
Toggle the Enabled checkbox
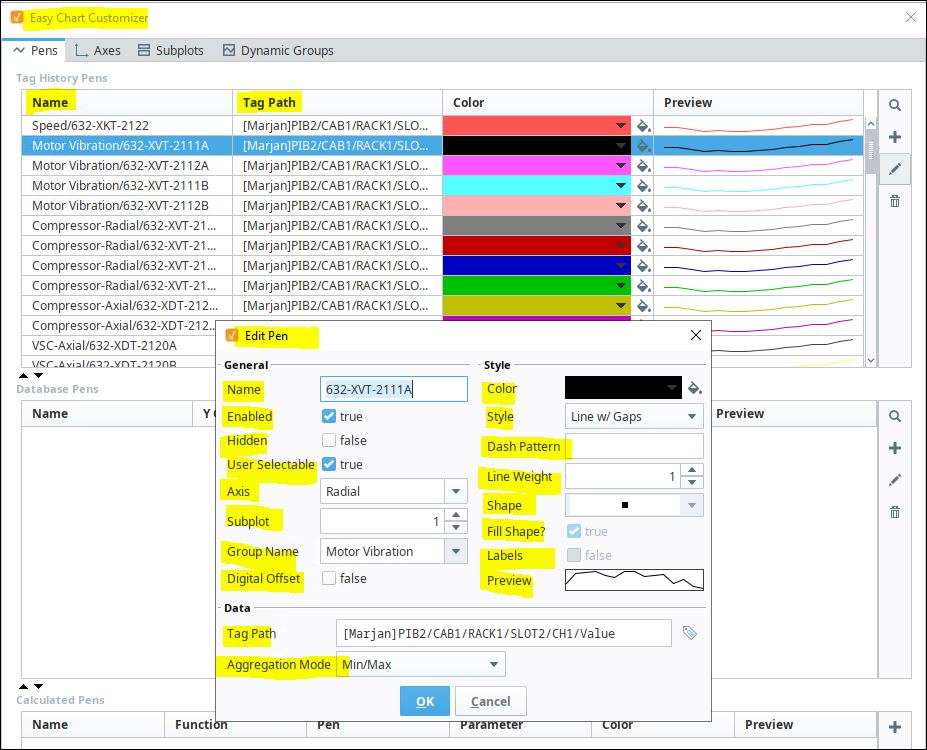329,416
